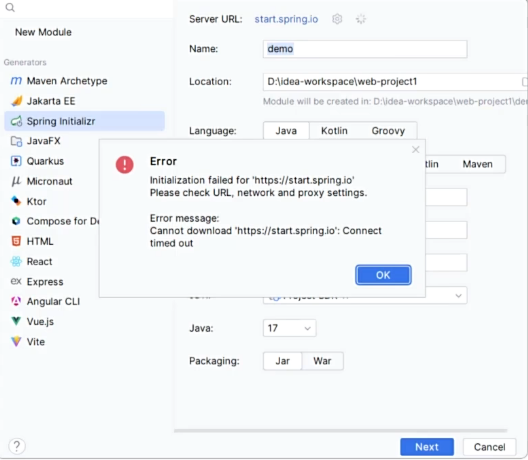Select the Vue.js generator icon
The height and width of the screenshot is (460, 528).
(x=16, y=321)
